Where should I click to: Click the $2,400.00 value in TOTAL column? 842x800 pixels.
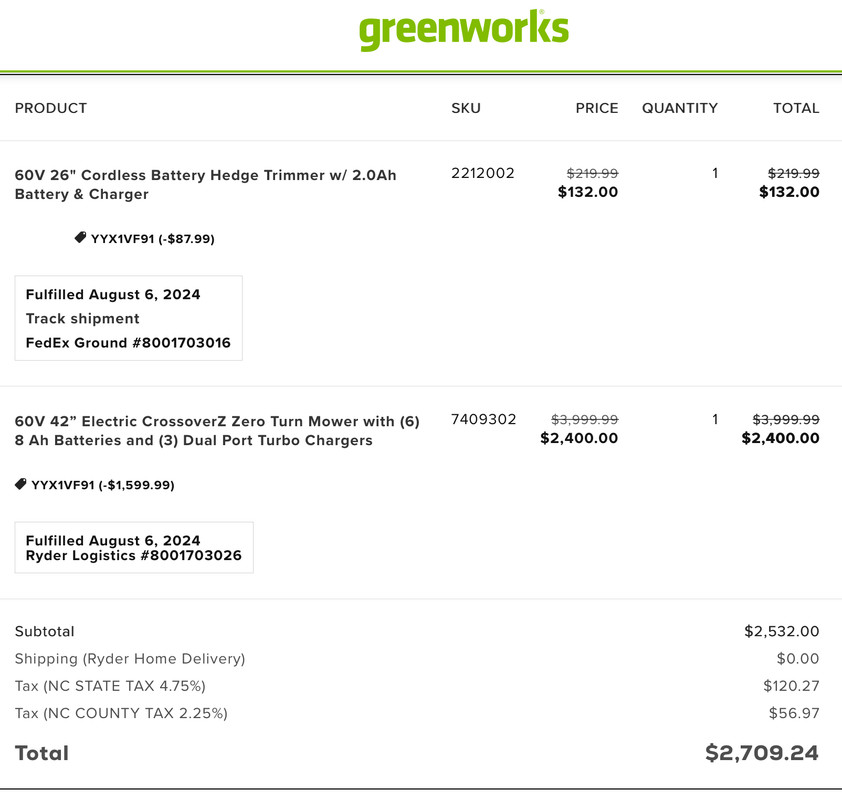click(x=781, y=438)
